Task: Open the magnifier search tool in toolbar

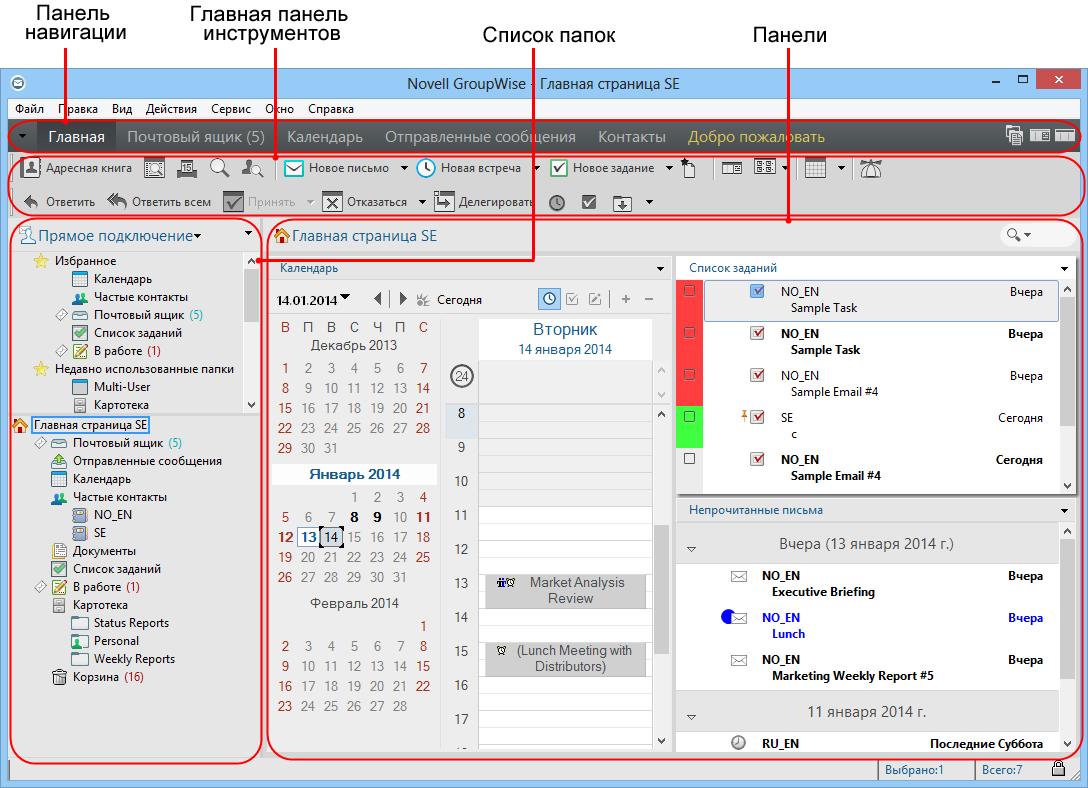Action: pos(219,167)
